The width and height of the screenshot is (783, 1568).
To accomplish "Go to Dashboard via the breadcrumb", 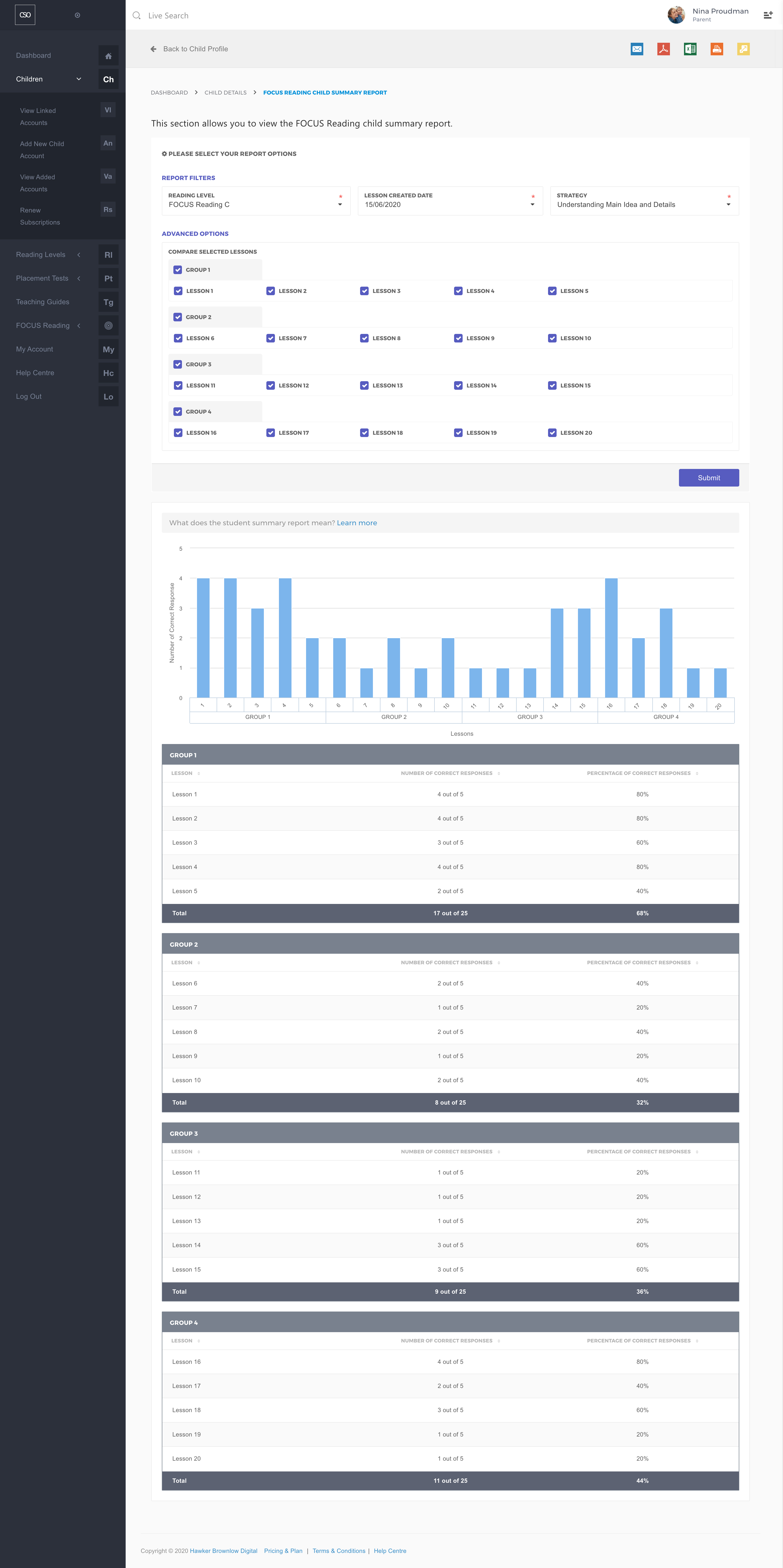I will [169, 93].
